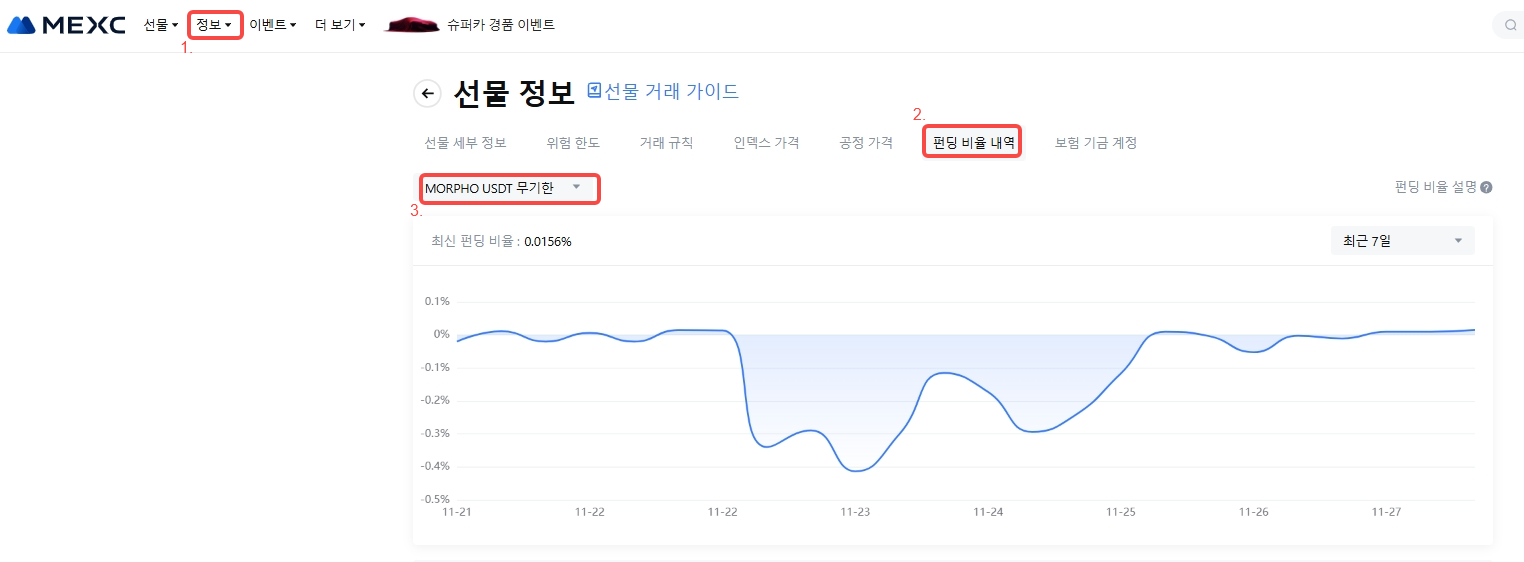Viewport: 1524px width, 562px height.
Task: Open the 선물 dropdown menu
Action: click(x=160, y=25)
